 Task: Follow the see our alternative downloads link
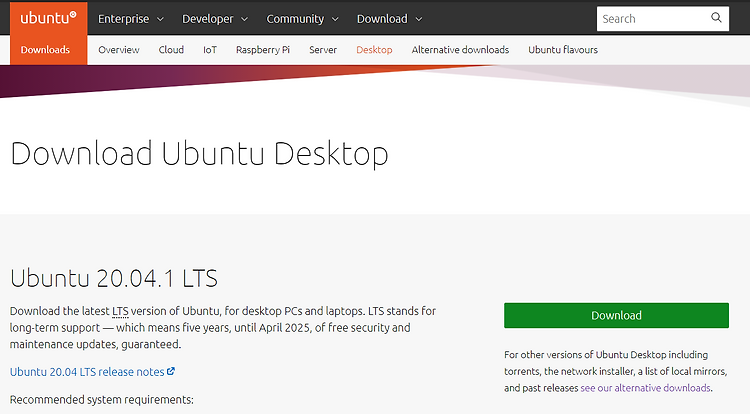(645, 388)
